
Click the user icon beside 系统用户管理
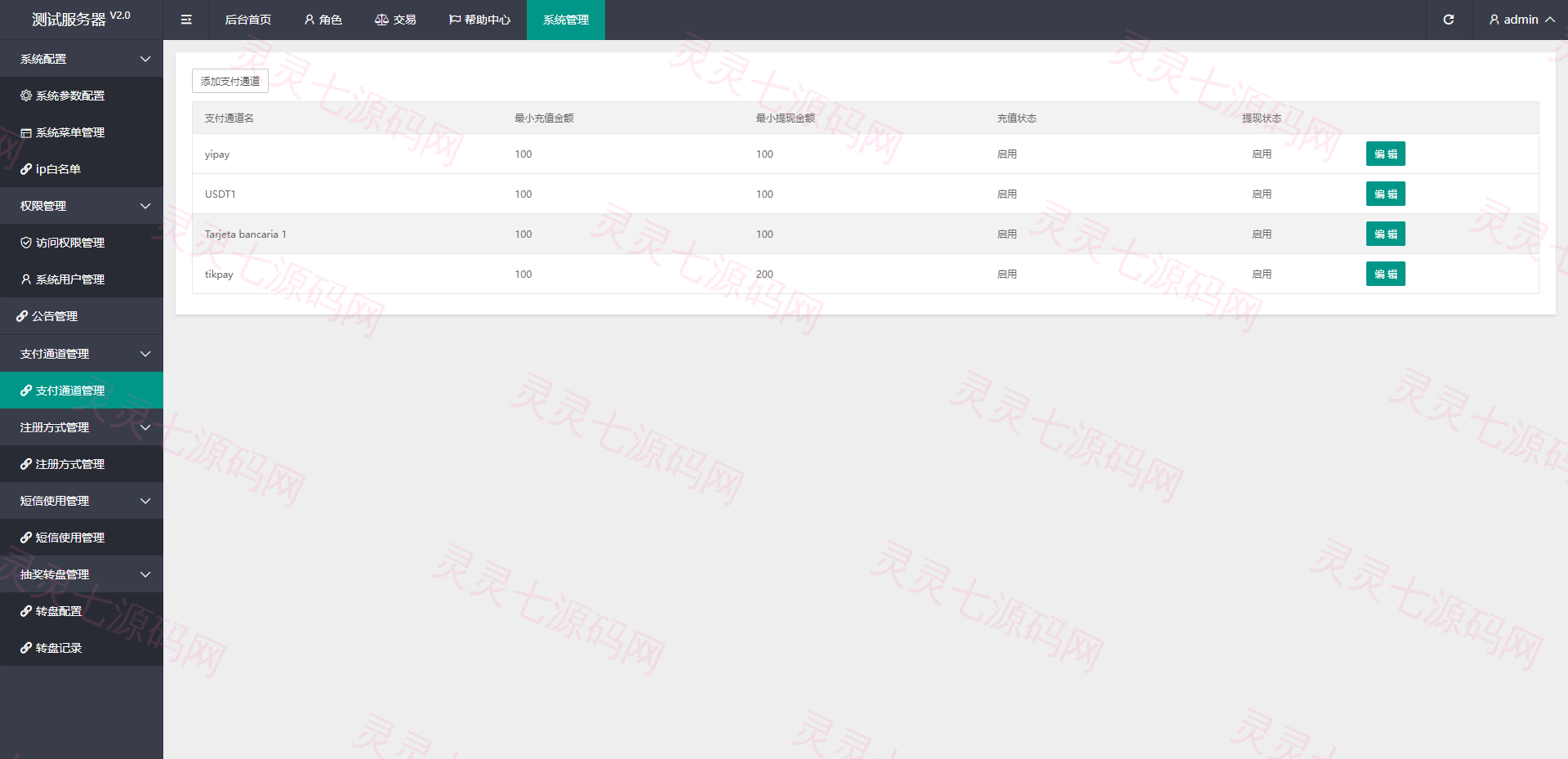[26, 279]
